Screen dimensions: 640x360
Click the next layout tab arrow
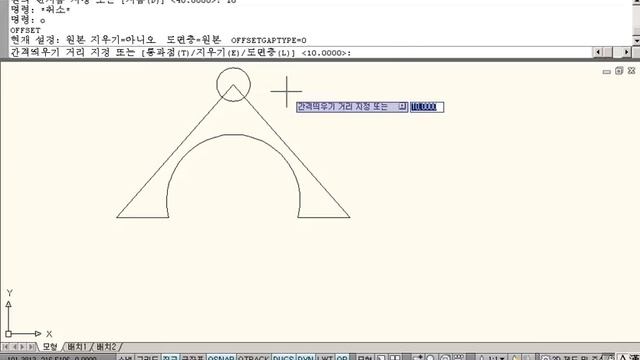[22, 347]
